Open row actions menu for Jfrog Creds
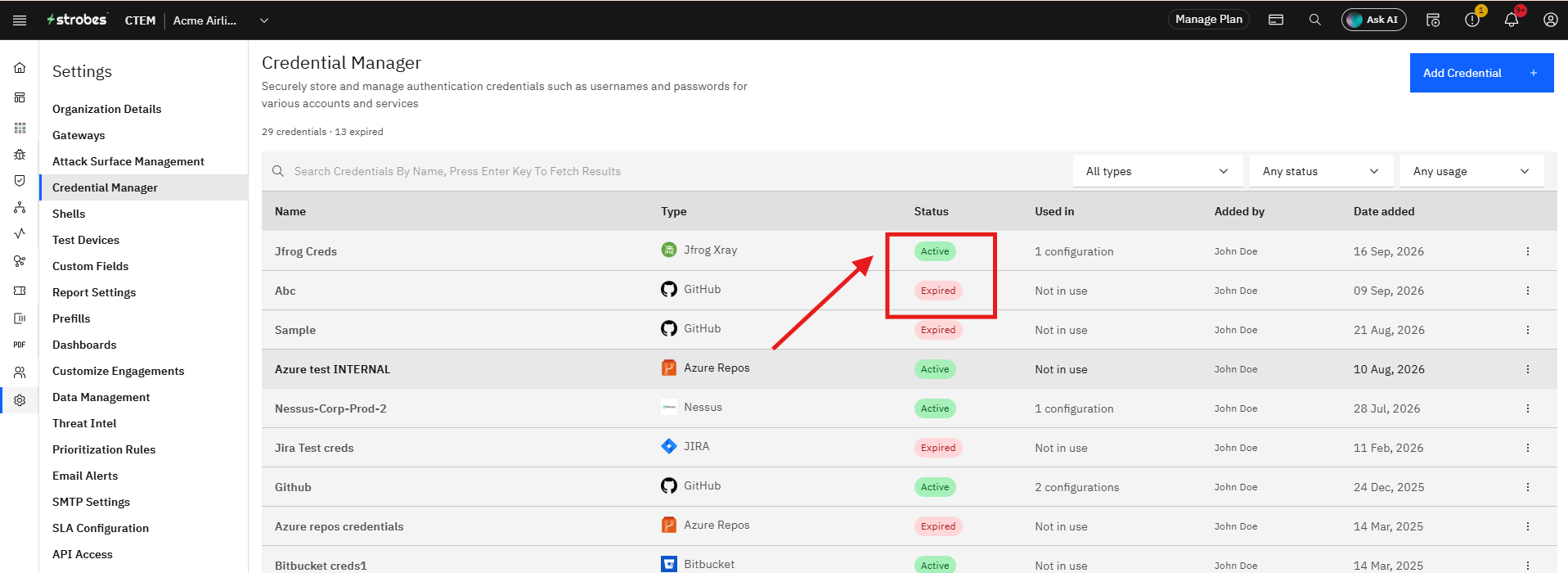Screen dimensions: 1568x573 [1528, 251]
